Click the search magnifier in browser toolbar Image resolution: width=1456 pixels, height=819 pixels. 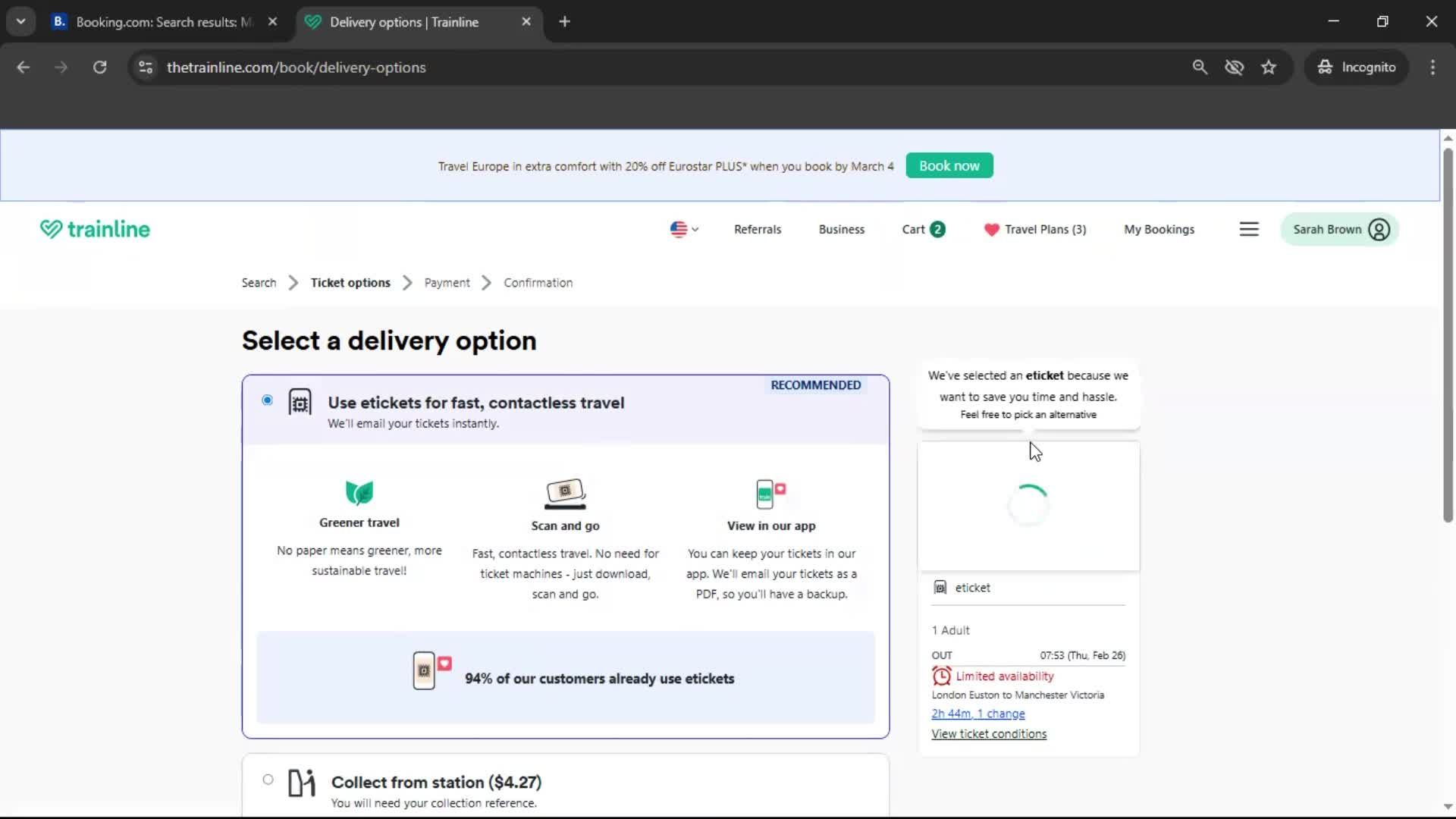pos(1200,67)
